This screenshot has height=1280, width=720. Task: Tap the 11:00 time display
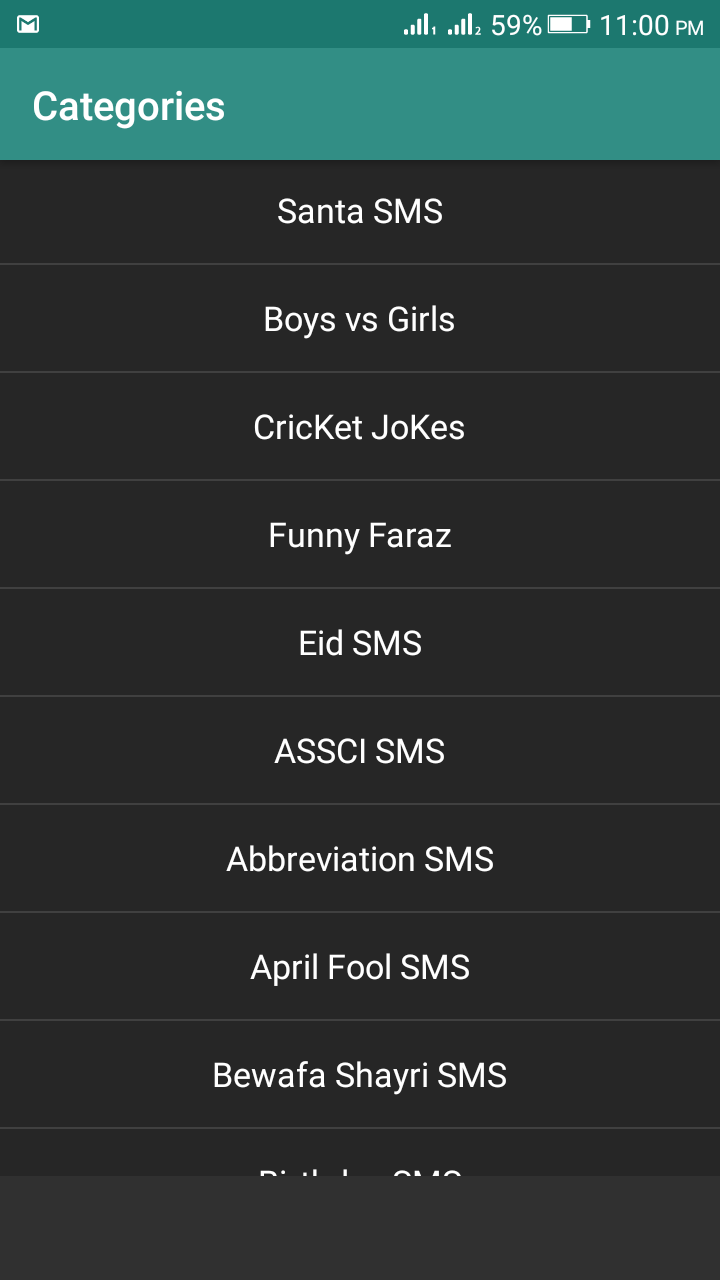coord(634,25)
